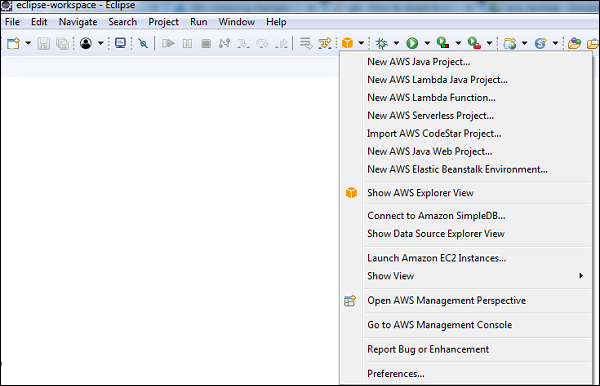Click the Use Step Filters icon
Viewport: 600px width, 386px height.
(x=325, y=43)
